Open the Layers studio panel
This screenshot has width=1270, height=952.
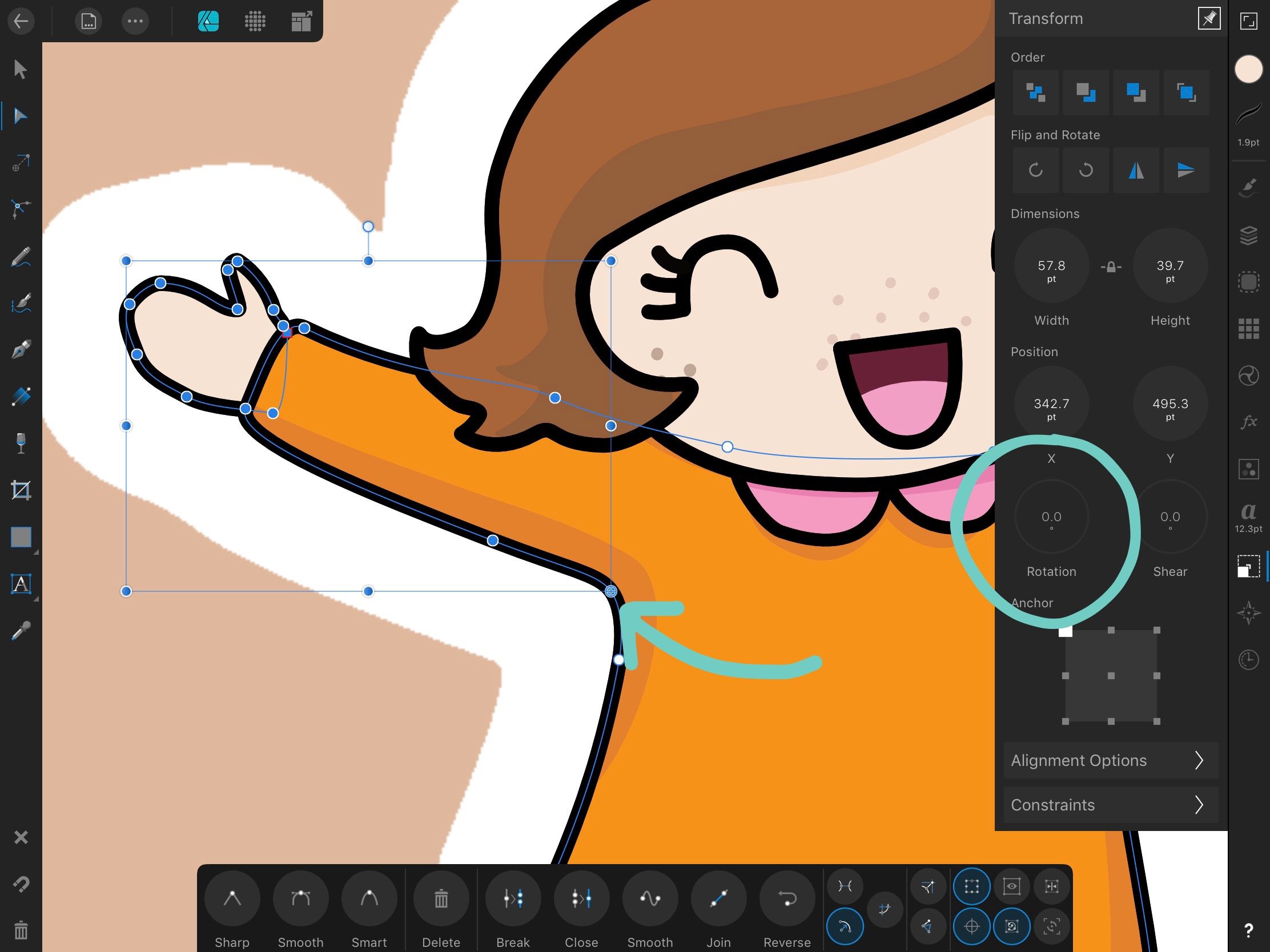click(x=1249, y=235)
